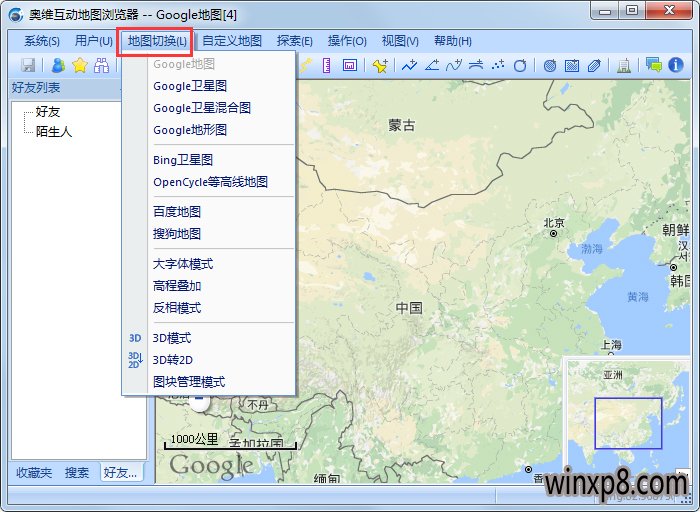Switch to the 搜索 tab
This screenshot has width=700, height=512.
pos(77,472)
